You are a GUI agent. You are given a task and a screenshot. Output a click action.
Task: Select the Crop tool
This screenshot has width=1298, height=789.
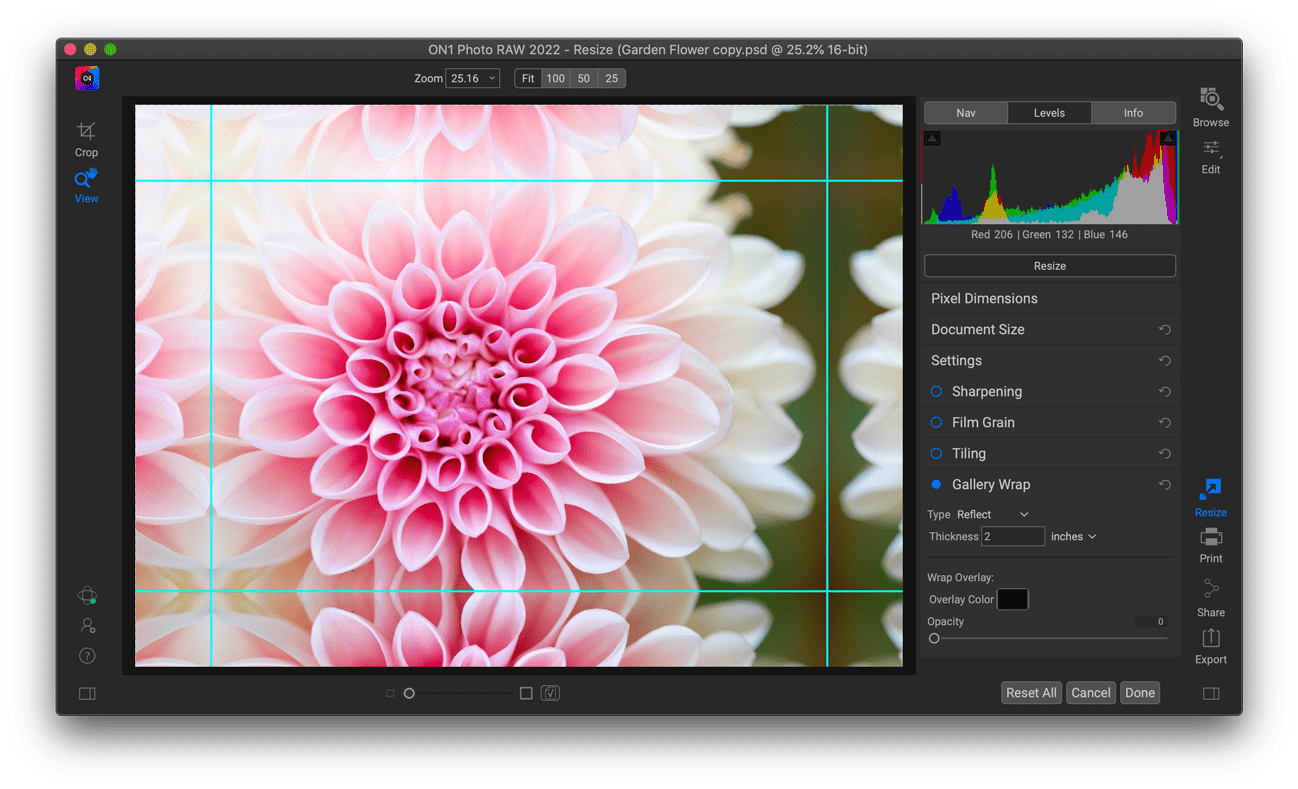coord(86,139)
